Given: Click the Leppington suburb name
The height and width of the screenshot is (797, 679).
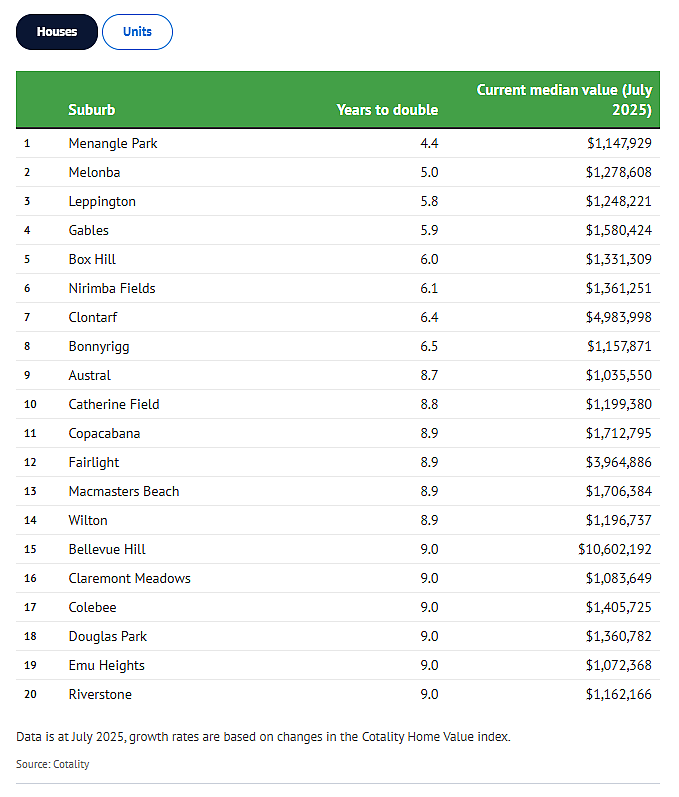Looking at the screenshot, I should (x=102, y=202).
